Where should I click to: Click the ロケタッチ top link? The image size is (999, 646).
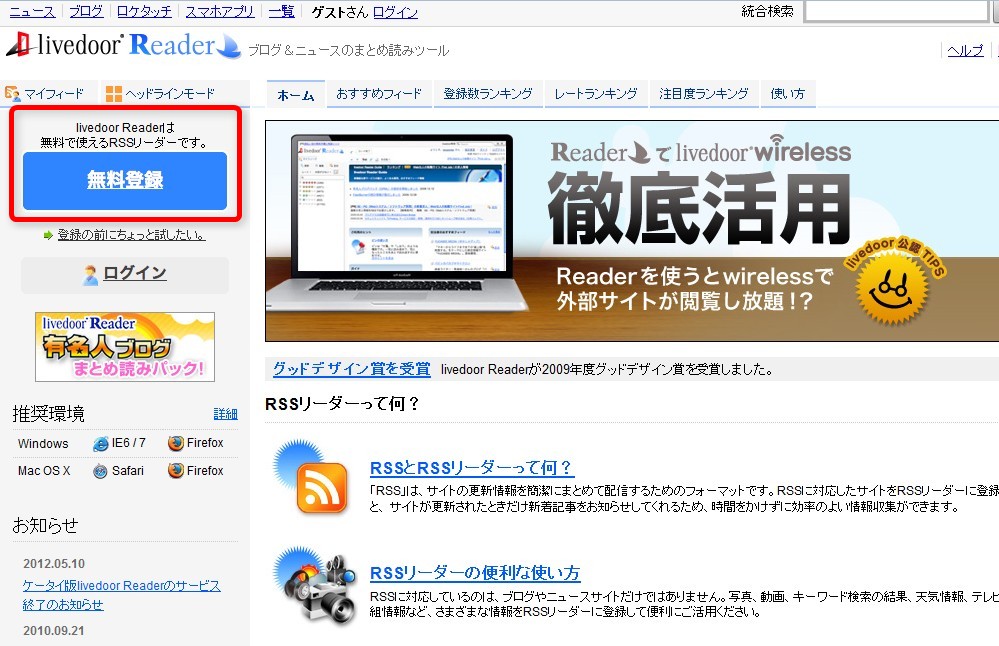[144, 11]
